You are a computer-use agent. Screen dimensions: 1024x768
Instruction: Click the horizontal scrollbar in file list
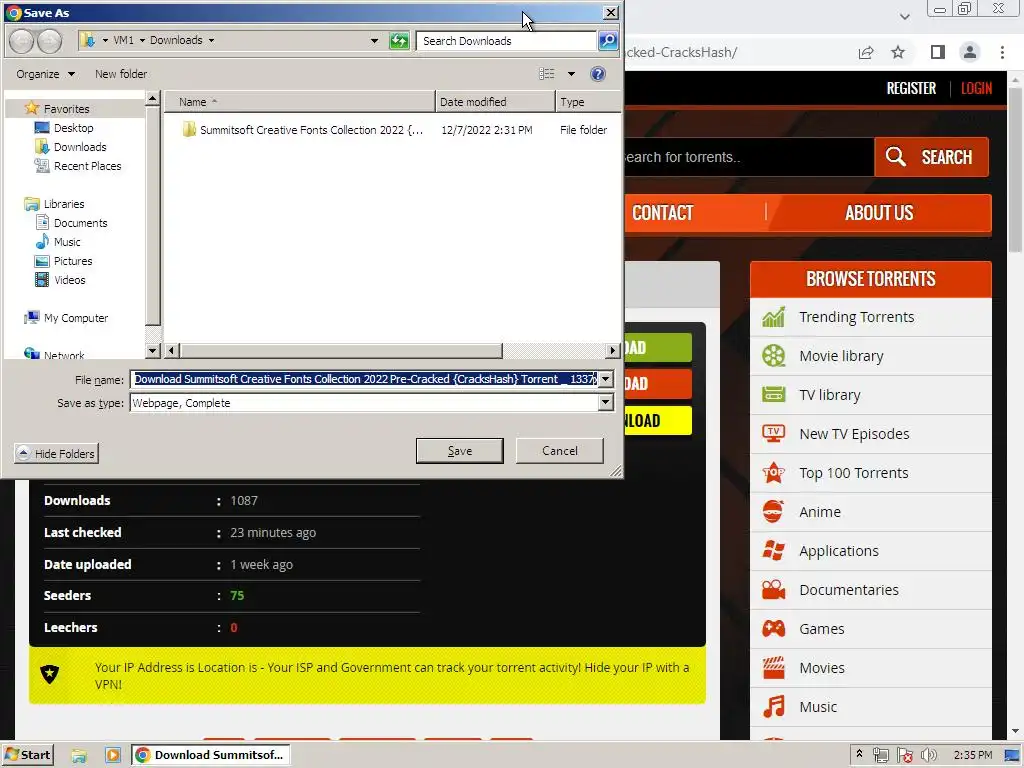coord(341,351)
